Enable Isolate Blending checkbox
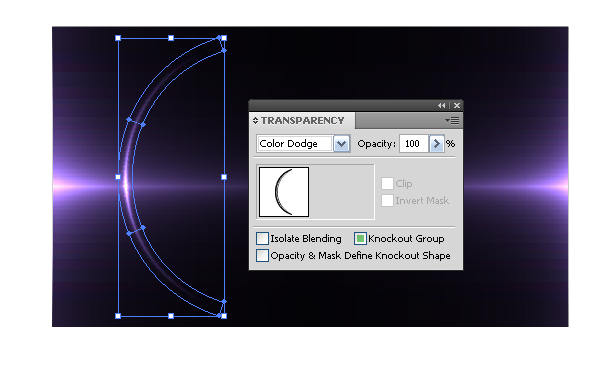Image resolution: width=600 pixels, height=373 pixels. click(262, 239)
